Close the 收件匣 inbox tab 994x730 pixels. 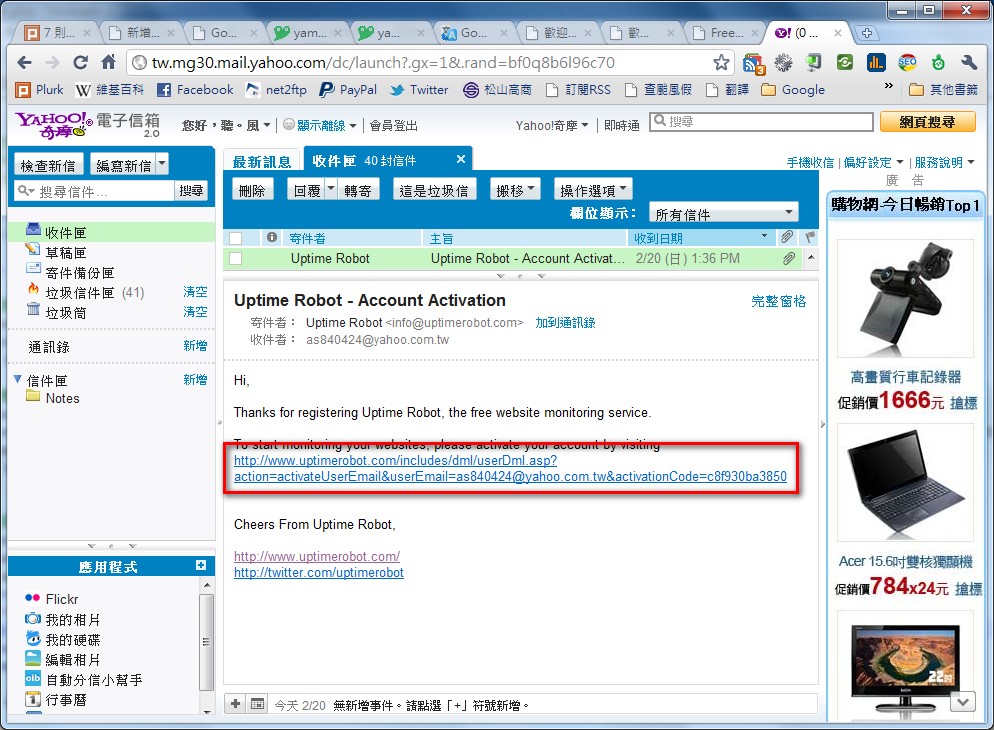461,160
